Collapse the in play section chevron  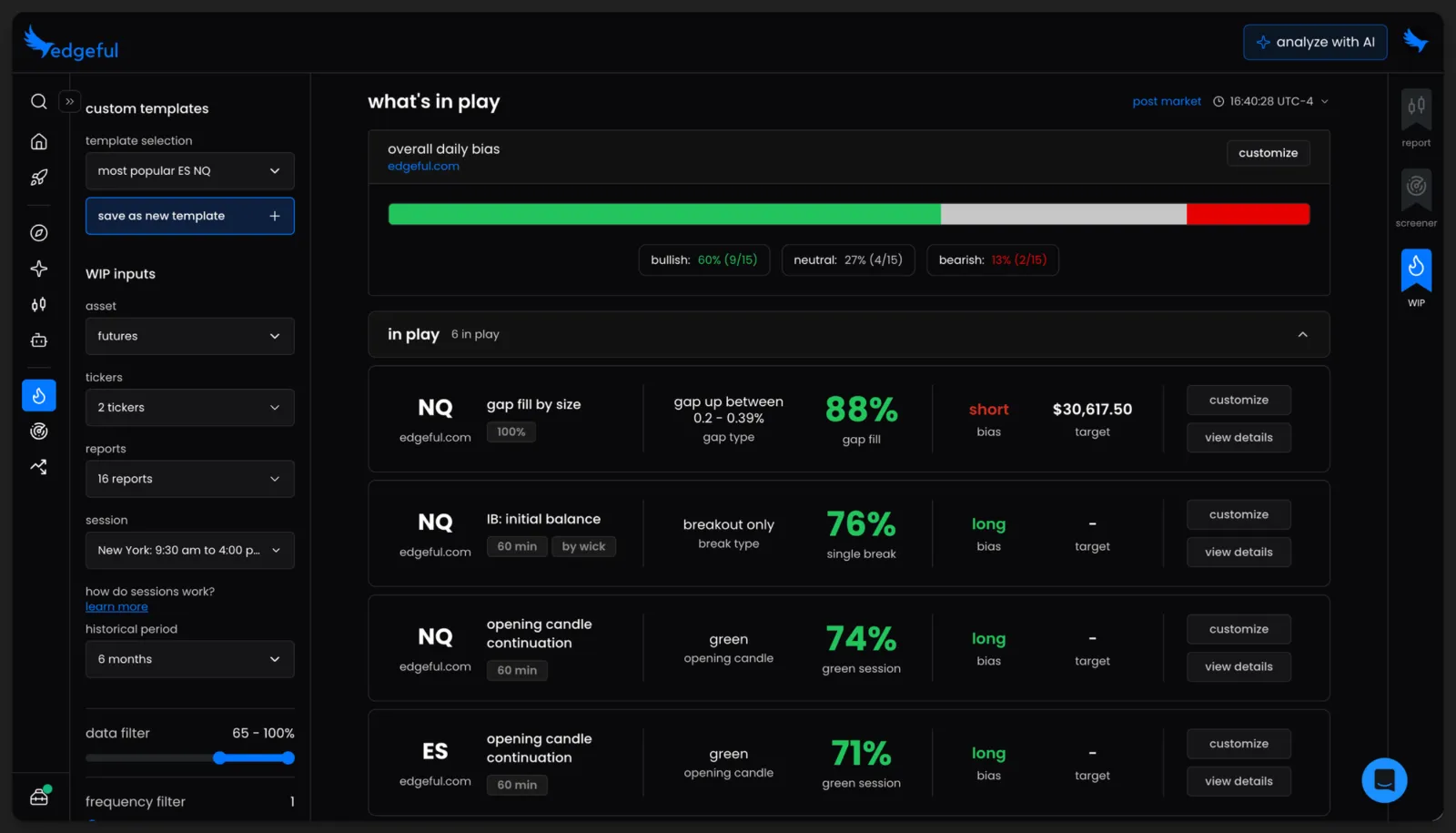point(1302,334)
